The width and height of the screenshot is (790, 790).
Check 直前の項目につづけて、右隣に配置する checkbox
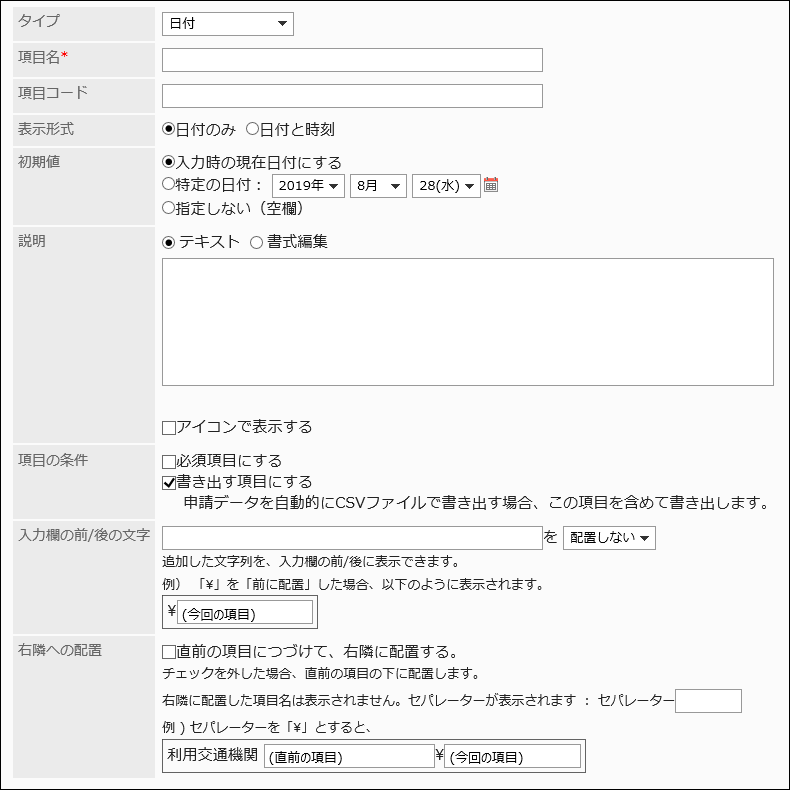coord(169,652)
